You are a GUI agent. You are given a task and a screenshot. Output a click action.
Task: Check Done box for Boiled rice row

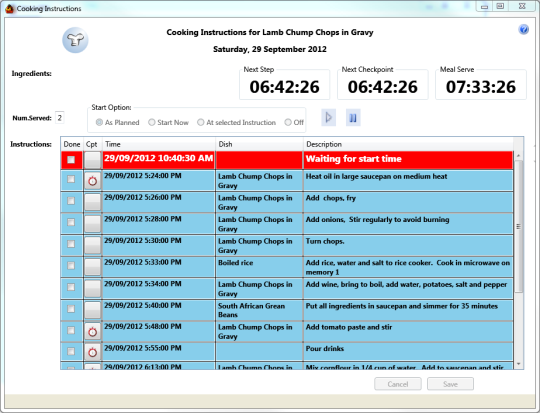point(71,265)
